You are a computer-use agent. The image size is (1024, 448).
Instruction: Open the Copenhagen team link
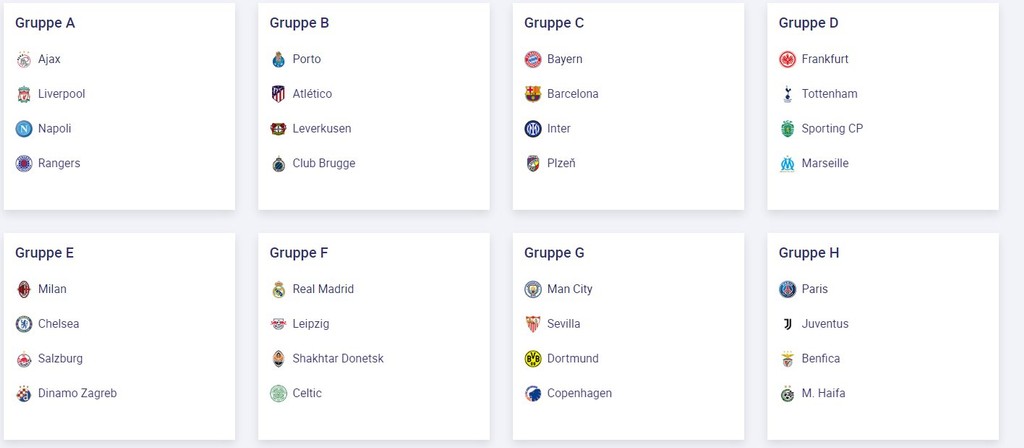coord(568,393)
